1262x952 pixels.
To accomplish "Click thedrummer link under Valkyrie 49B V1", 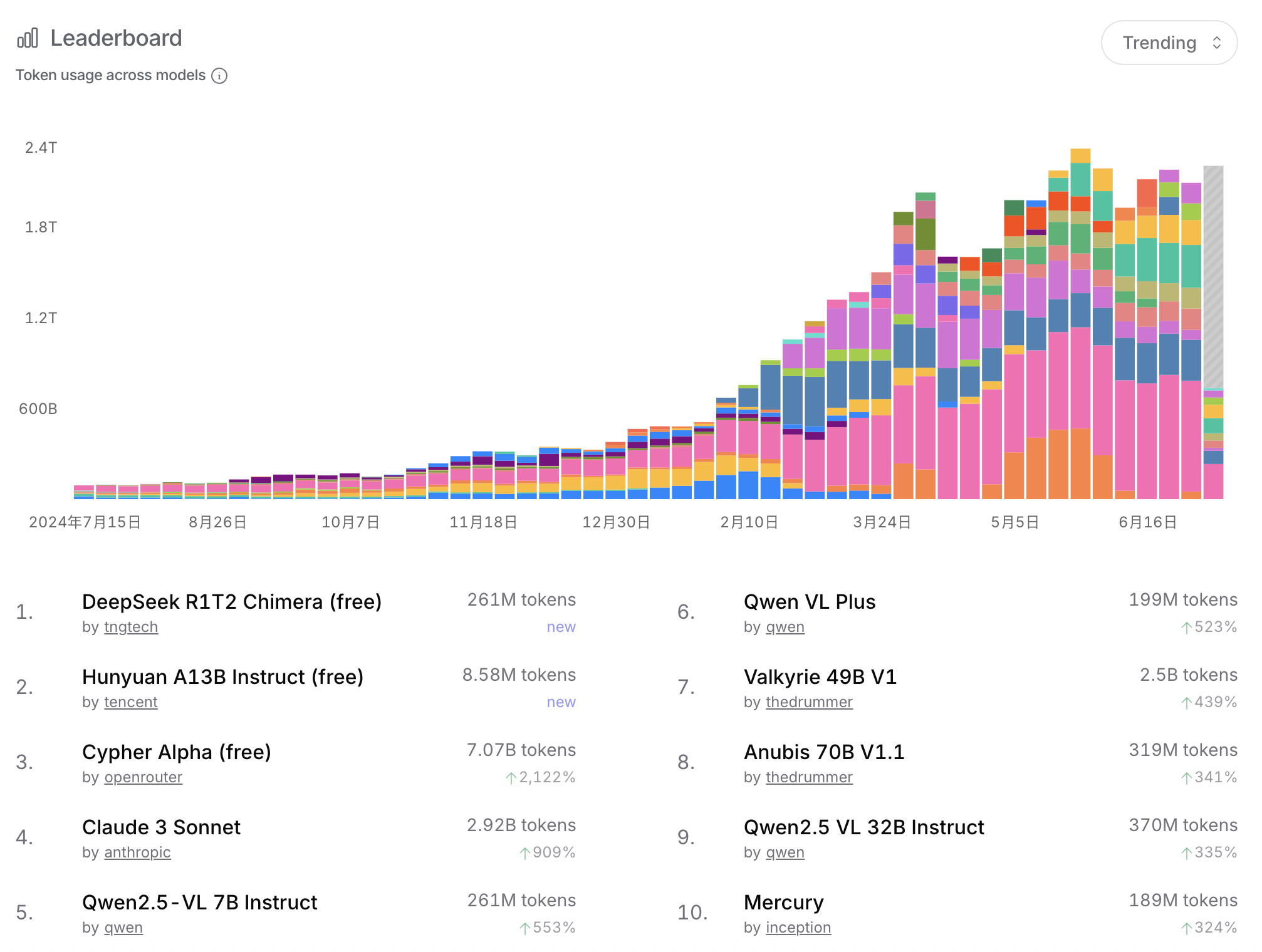I will (808, 702).
